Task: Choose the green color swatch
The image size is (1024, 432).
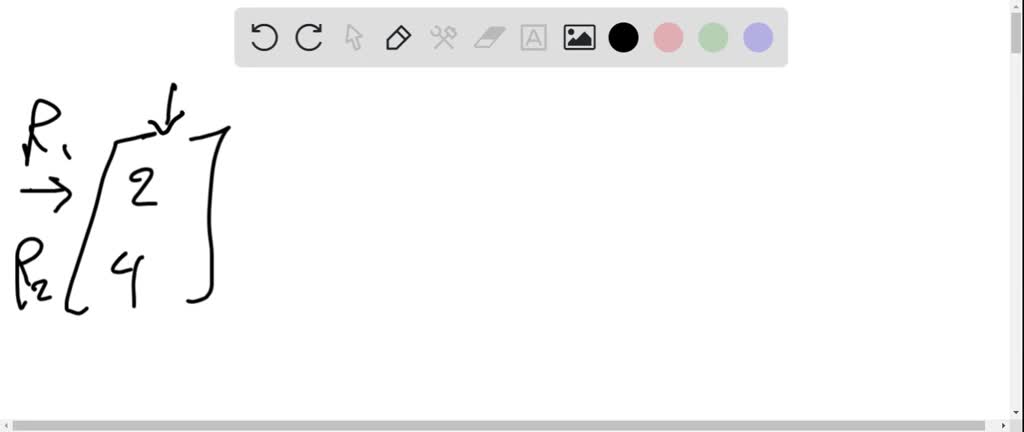Action: [713, 38]
